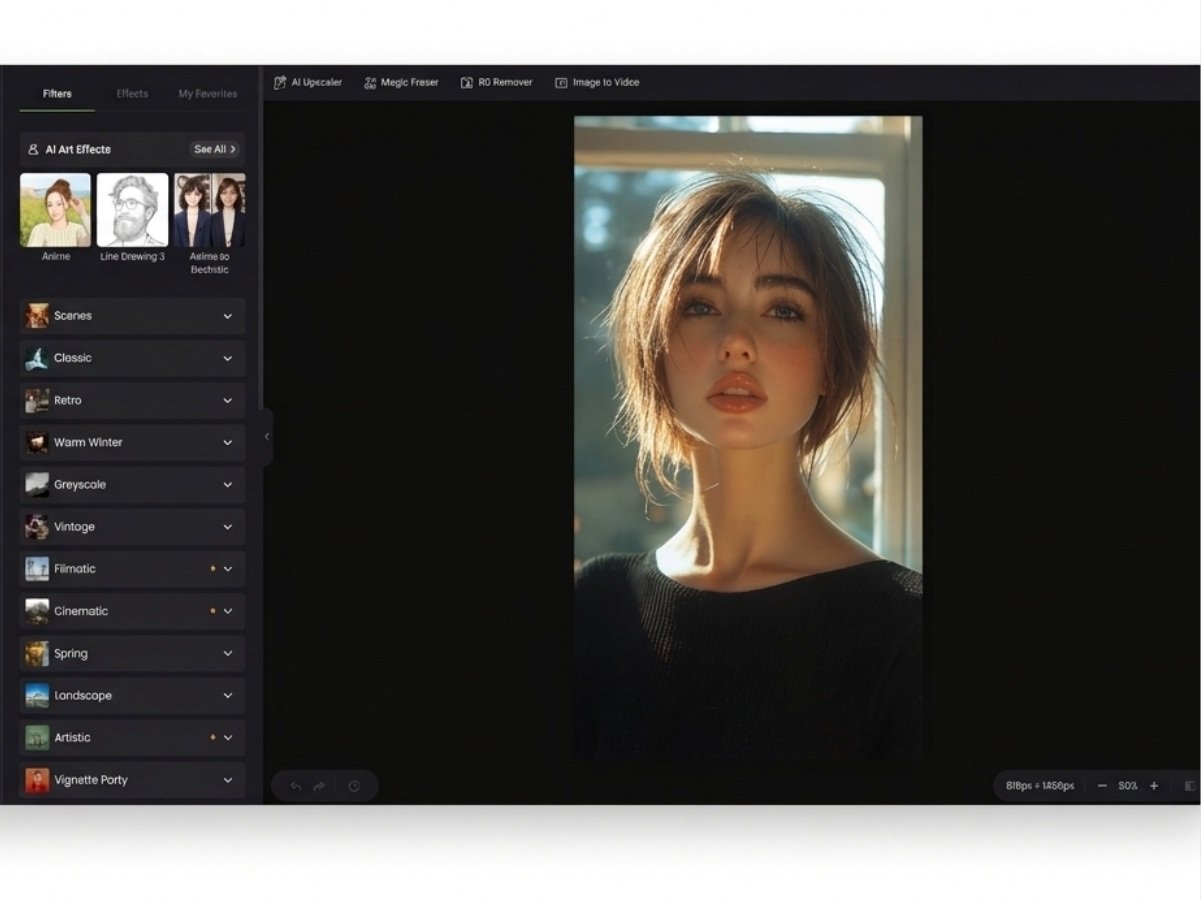Screen dimensions: 1201x900
Task: Expand the Spring filter category
Action: coord(132,654)
